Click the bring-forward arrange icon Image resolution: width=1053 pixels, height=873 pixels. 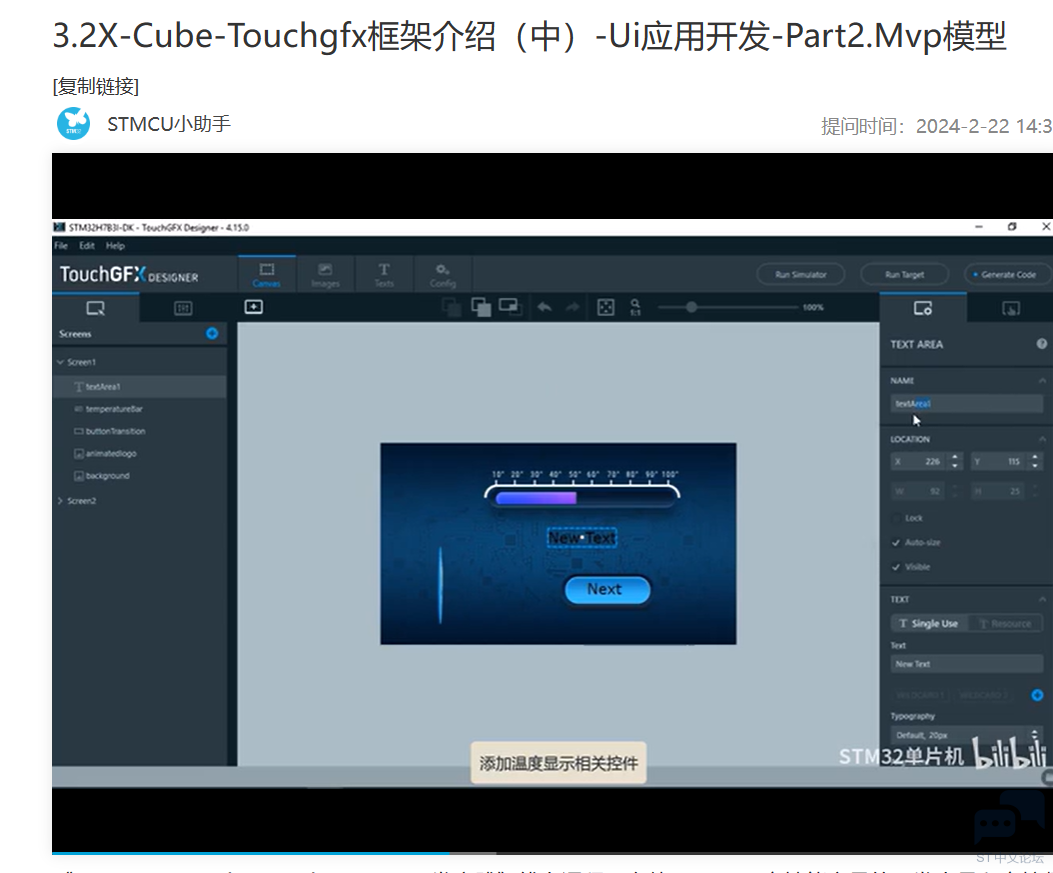coord(481,308)
